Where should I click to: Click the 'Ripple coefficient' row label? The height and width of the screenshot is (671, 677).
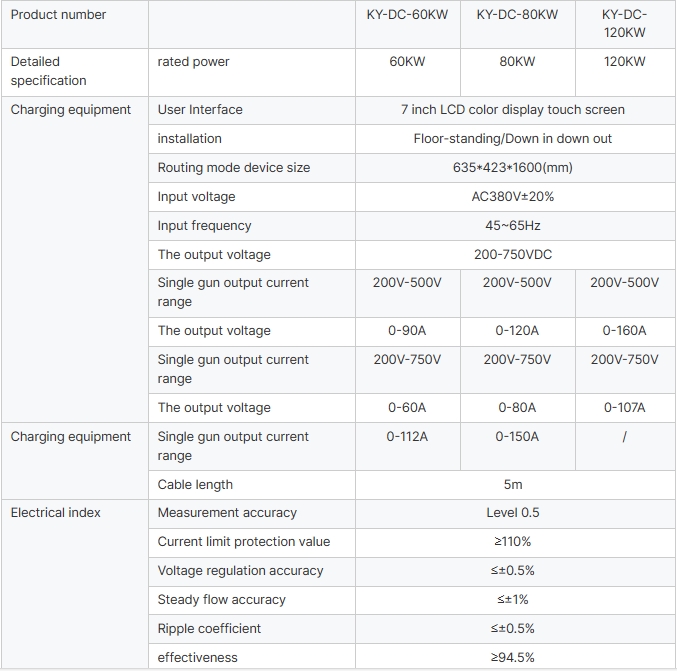(209, 629)
